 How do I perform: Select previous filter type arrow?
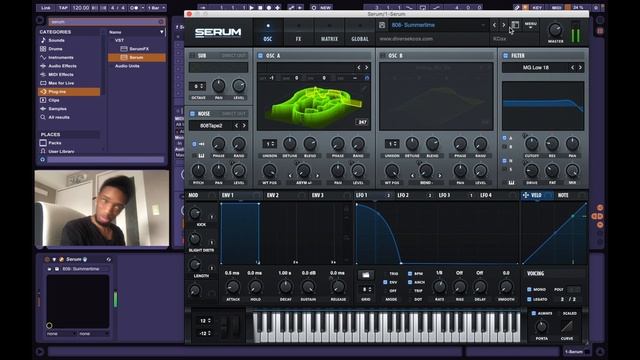pyautogui.click(x=572, y=68)
